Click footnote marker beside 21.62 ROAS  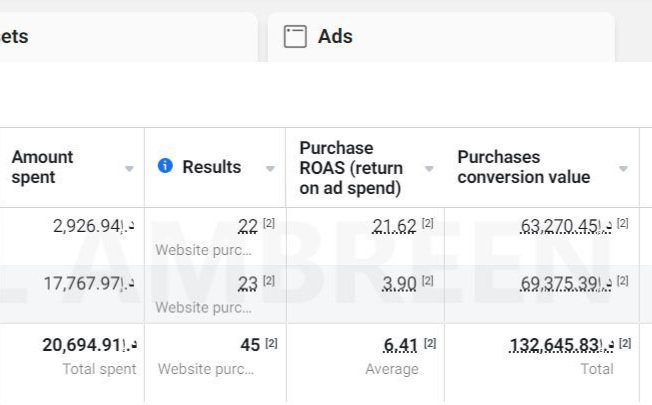(428, 223)
